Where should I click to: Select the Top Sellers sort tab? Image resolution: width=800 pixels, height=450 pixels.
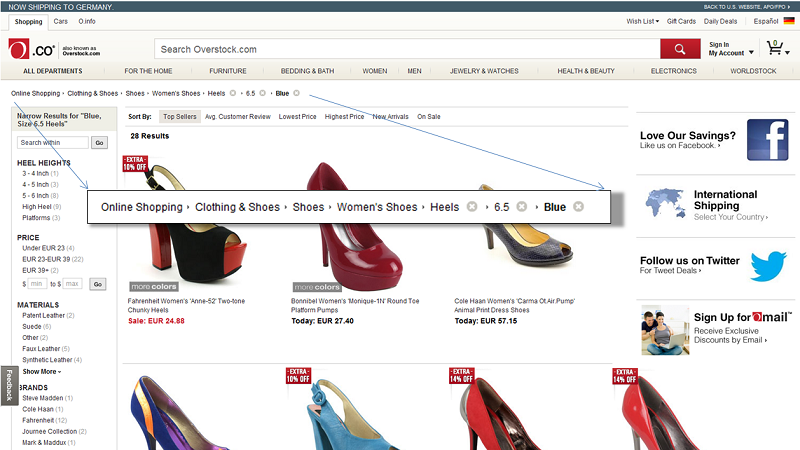[181, 117]
